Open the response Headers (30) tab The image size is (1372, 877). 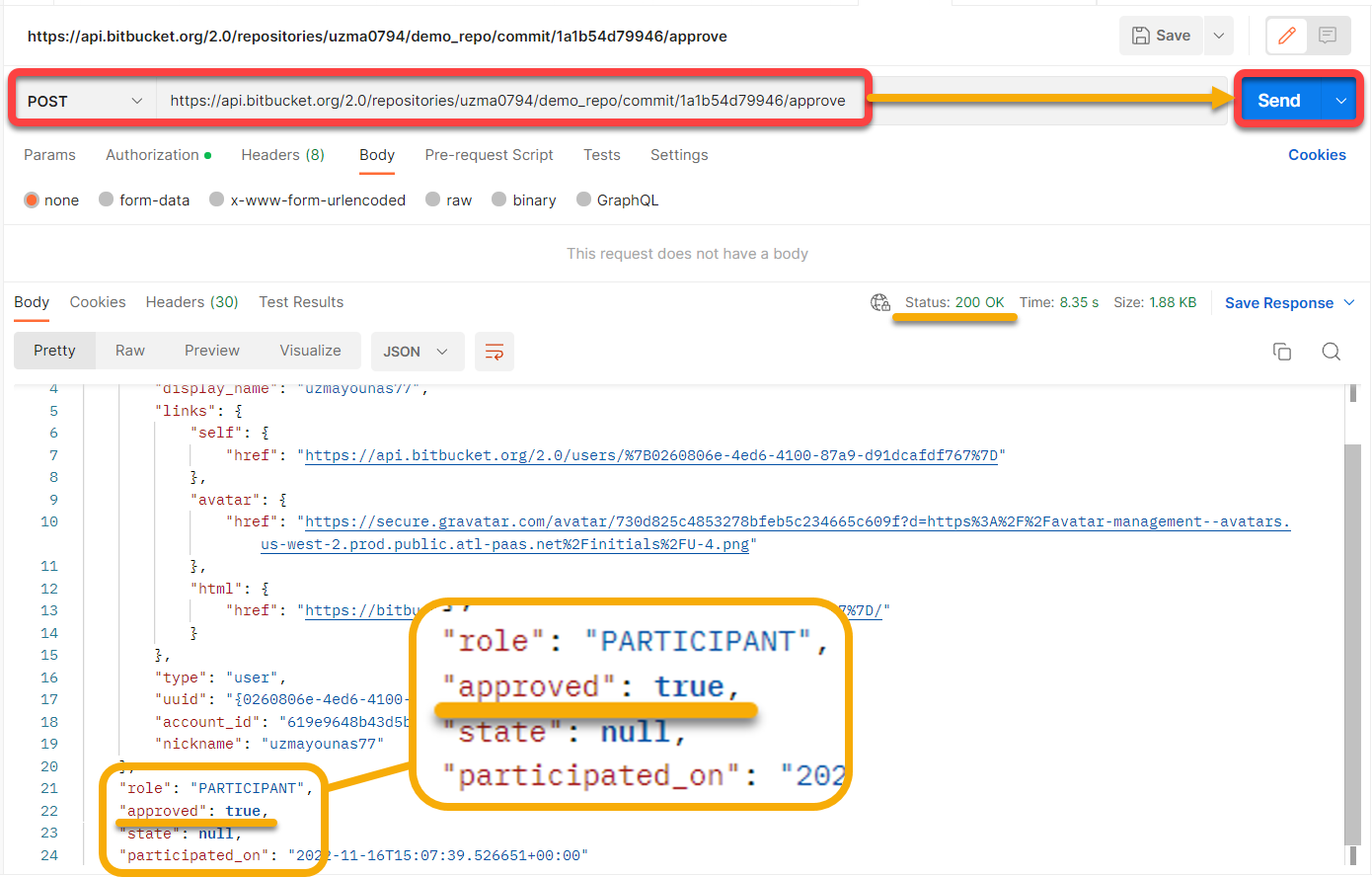[x=191, y=302]
